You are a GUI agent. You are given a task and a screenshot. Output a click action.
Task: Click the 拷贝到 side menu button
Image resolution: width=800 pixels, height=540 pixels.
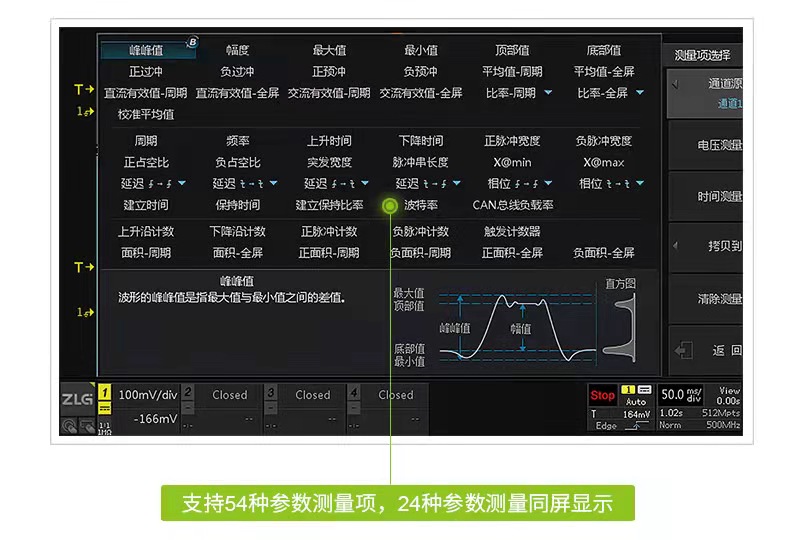[706, 247]
